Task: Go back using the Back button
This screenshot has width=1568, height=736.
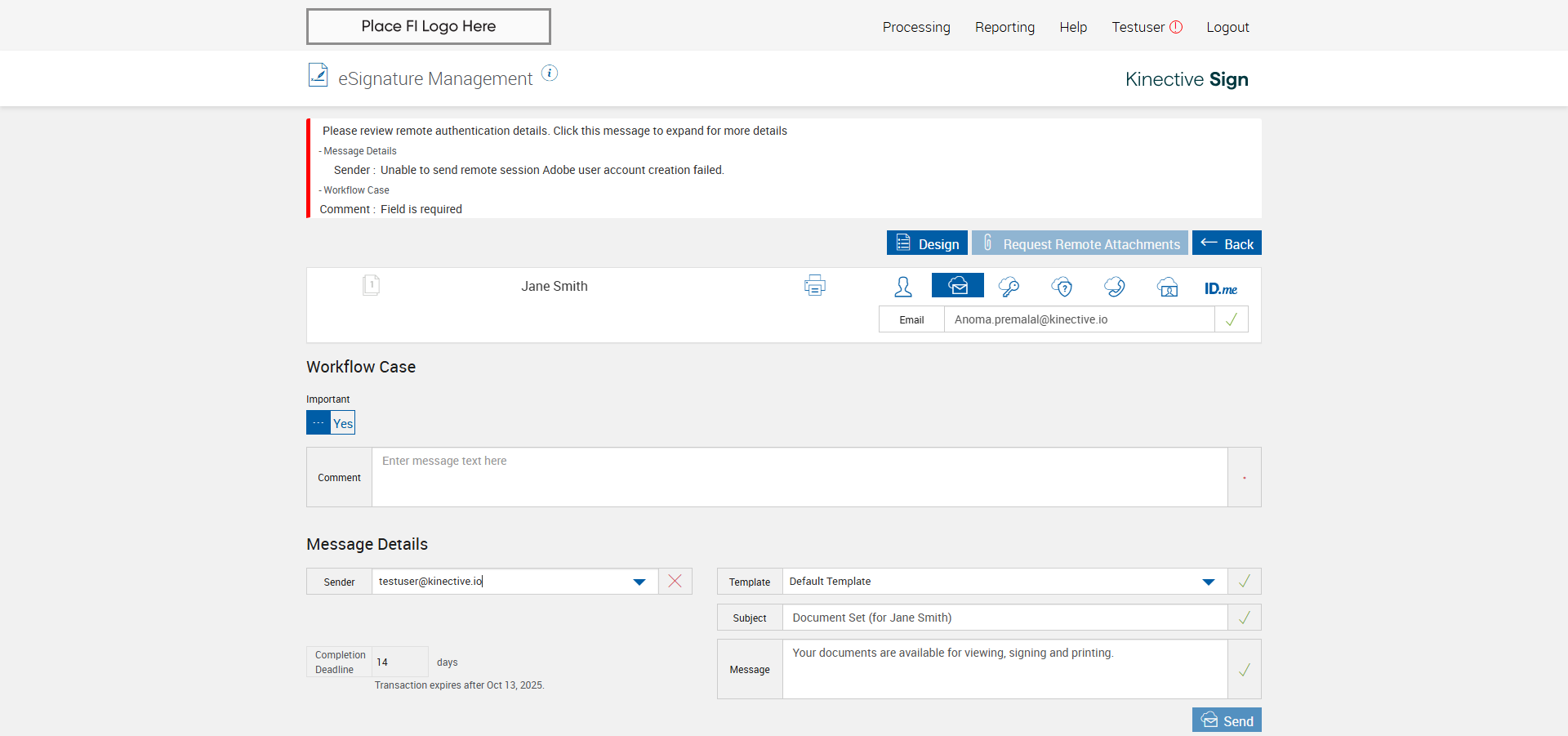Action: 1227,243
